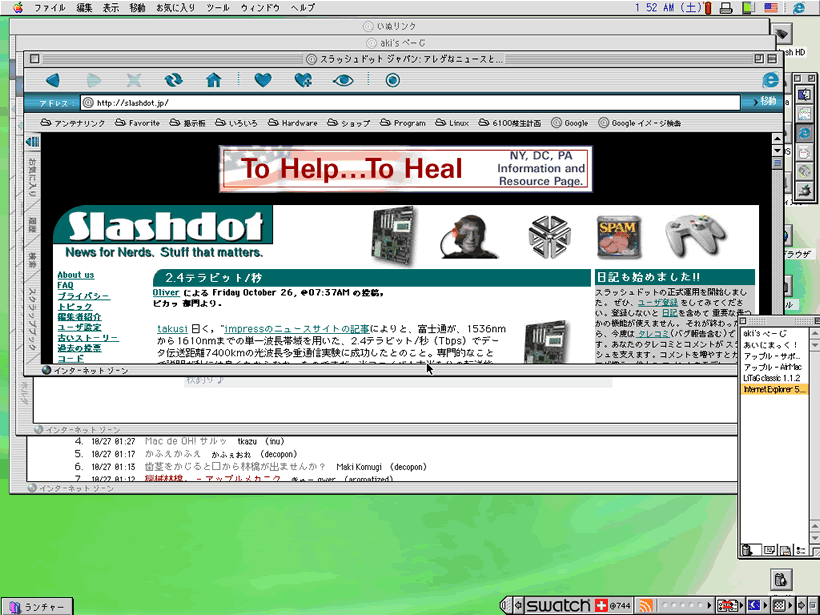Collapse the control strip with its left end tab
The image size is (820, 615).
506,606
